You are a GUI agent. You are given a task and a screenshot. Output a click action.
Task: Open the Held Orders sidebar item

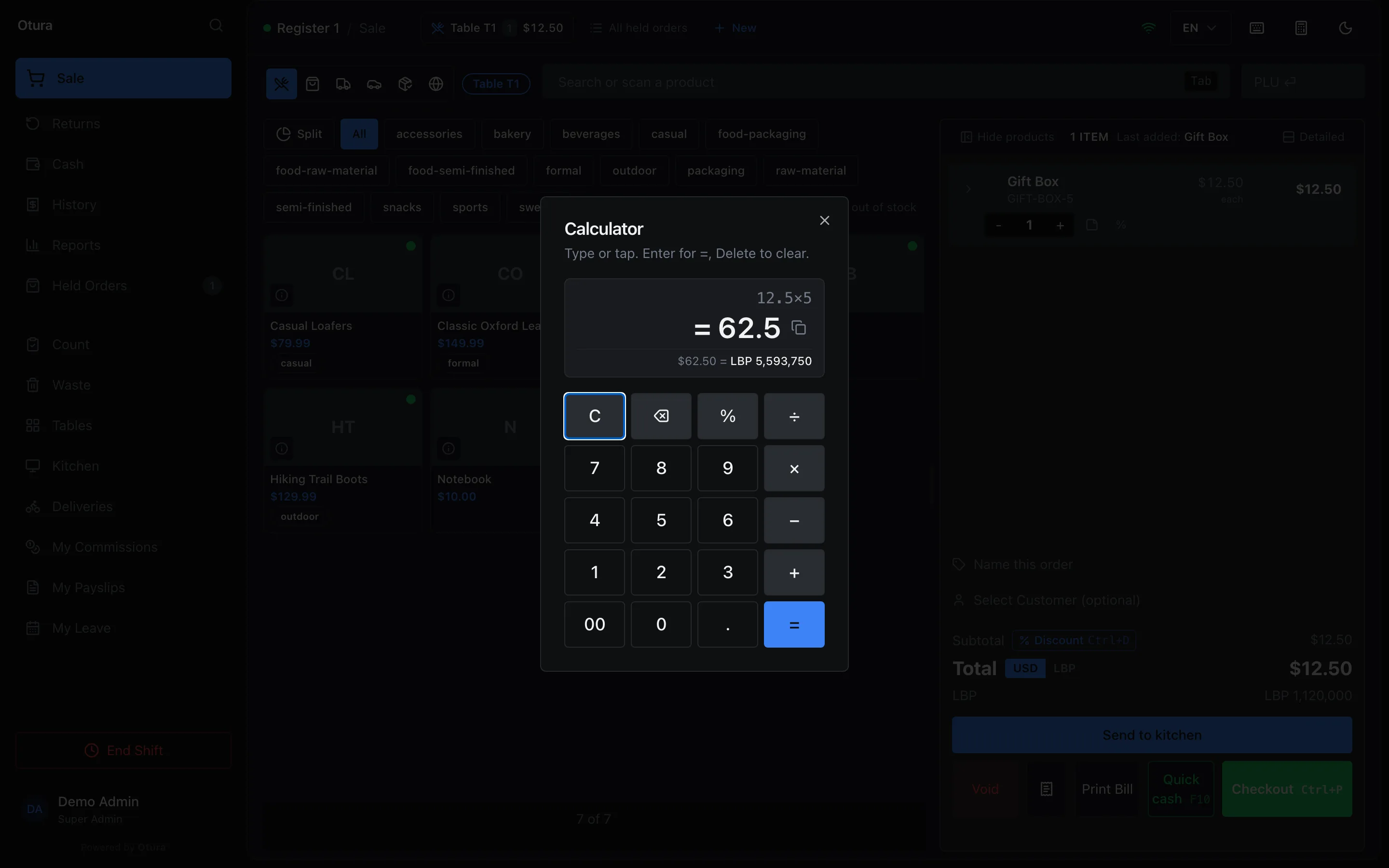click(x=123, y=285)
